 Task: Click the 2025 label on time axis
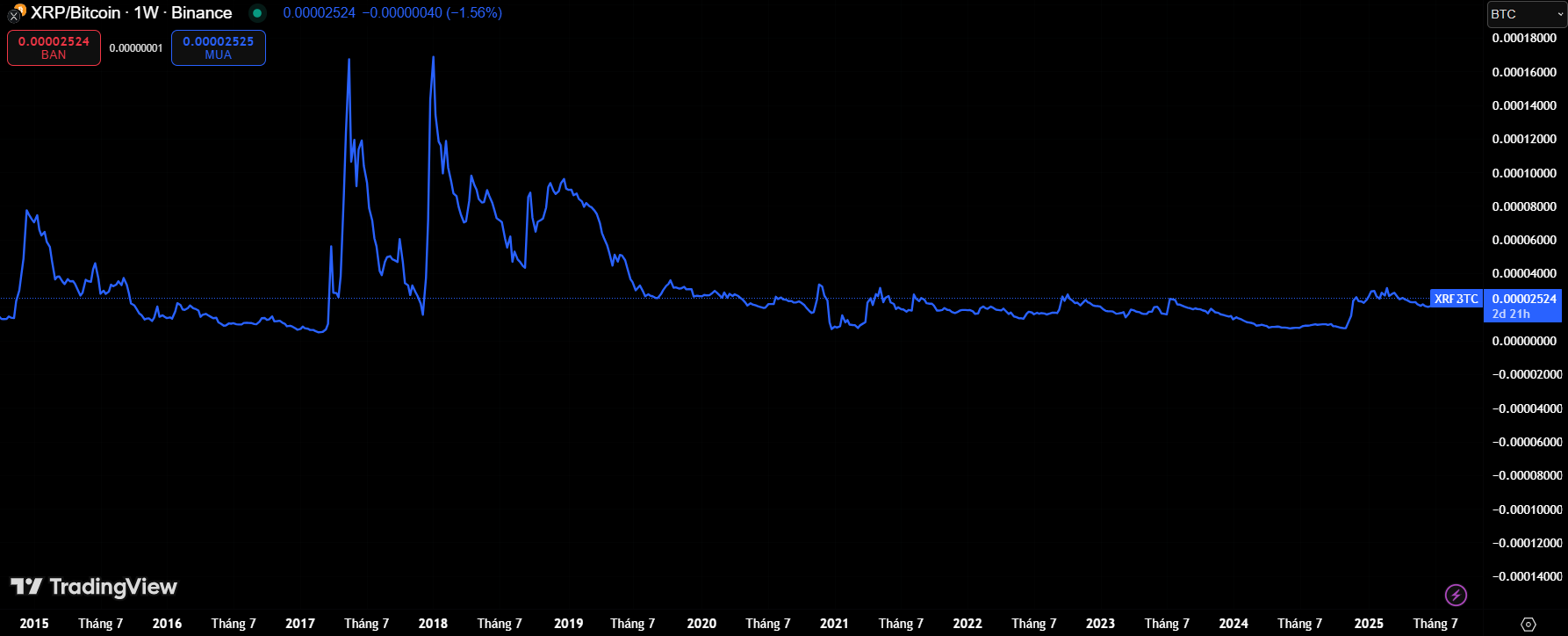(x=1368, y=624)
